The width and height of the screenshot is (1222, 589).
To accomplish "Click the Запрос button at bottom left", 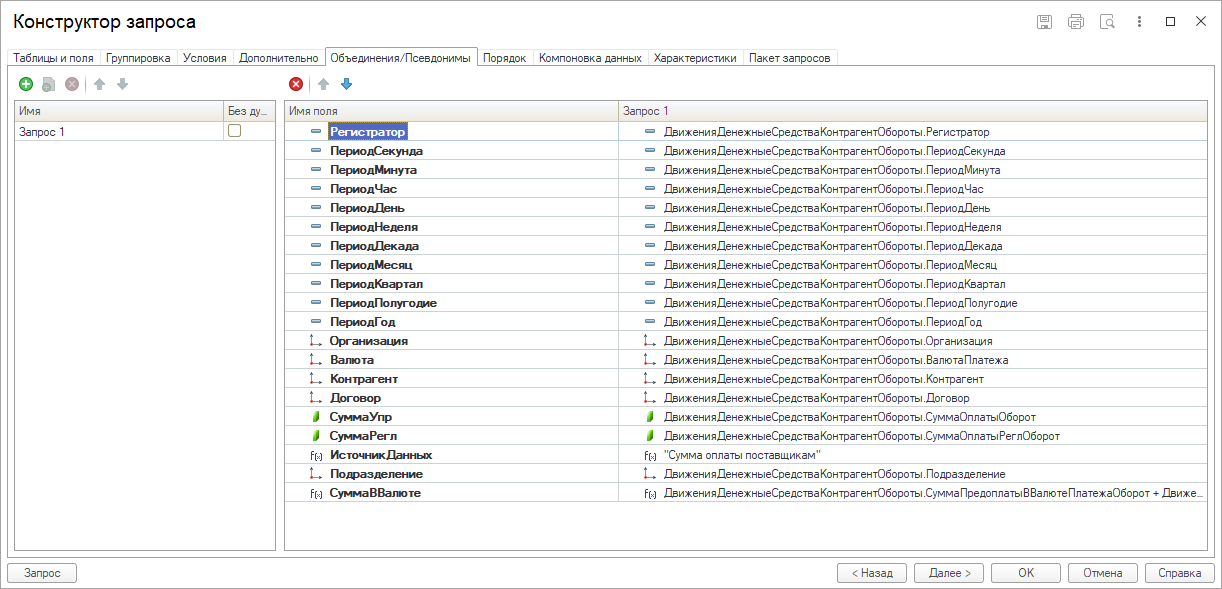I will tap(42, 573).
